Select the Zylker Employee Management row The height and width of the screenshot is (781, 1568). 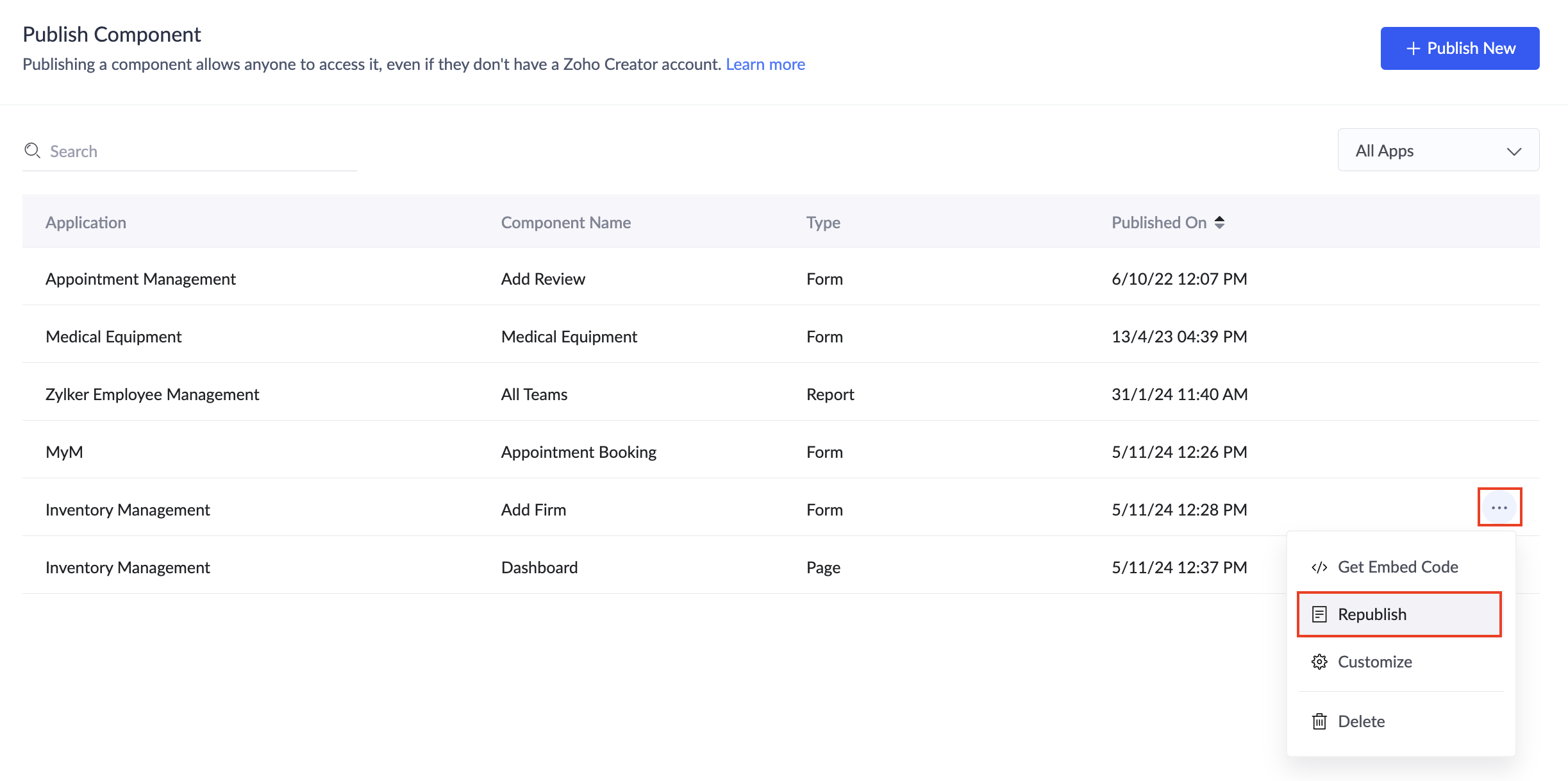[152, 394]
